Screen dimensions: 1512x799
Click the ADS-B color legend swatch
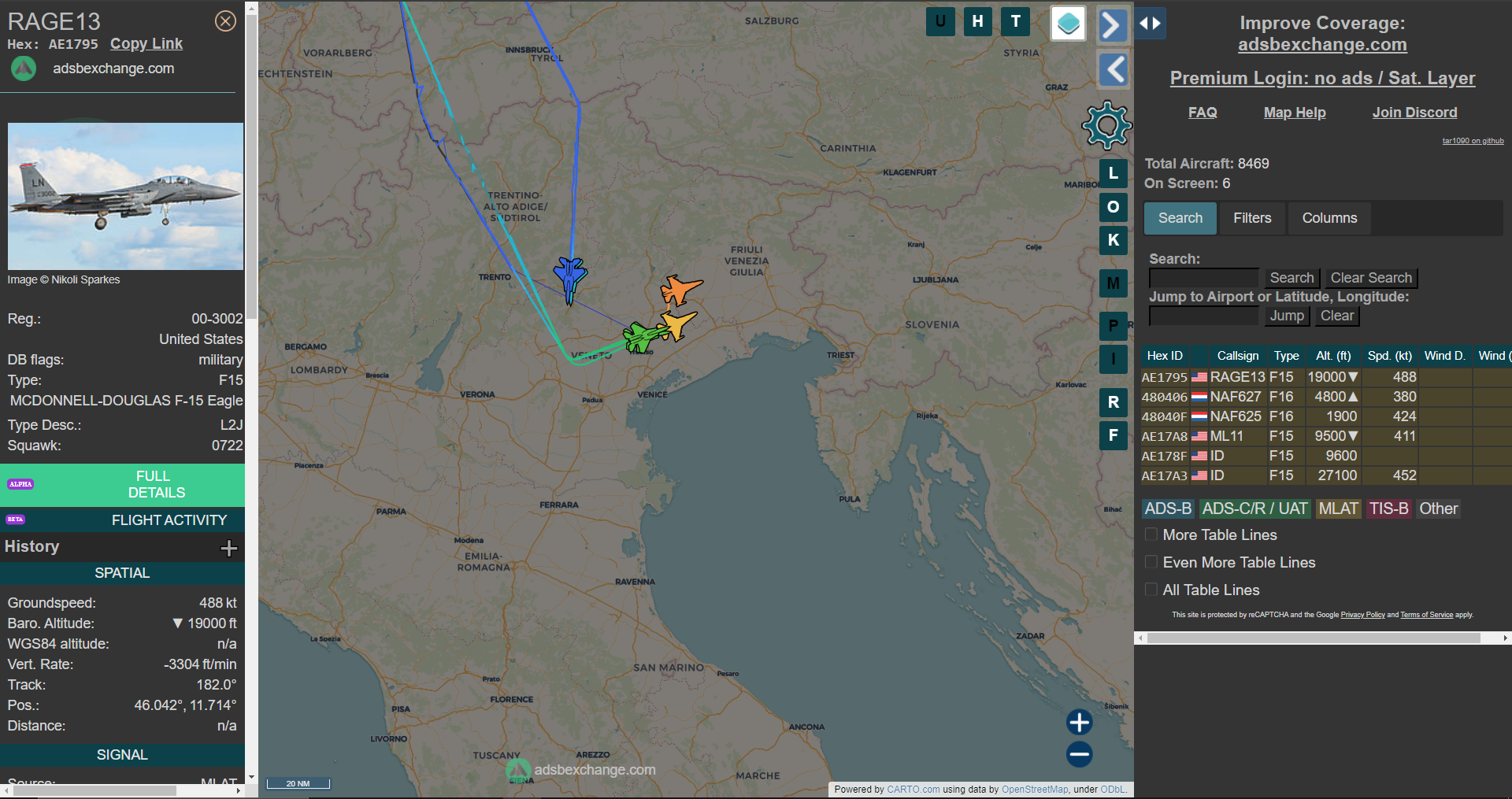point(1168,509)
